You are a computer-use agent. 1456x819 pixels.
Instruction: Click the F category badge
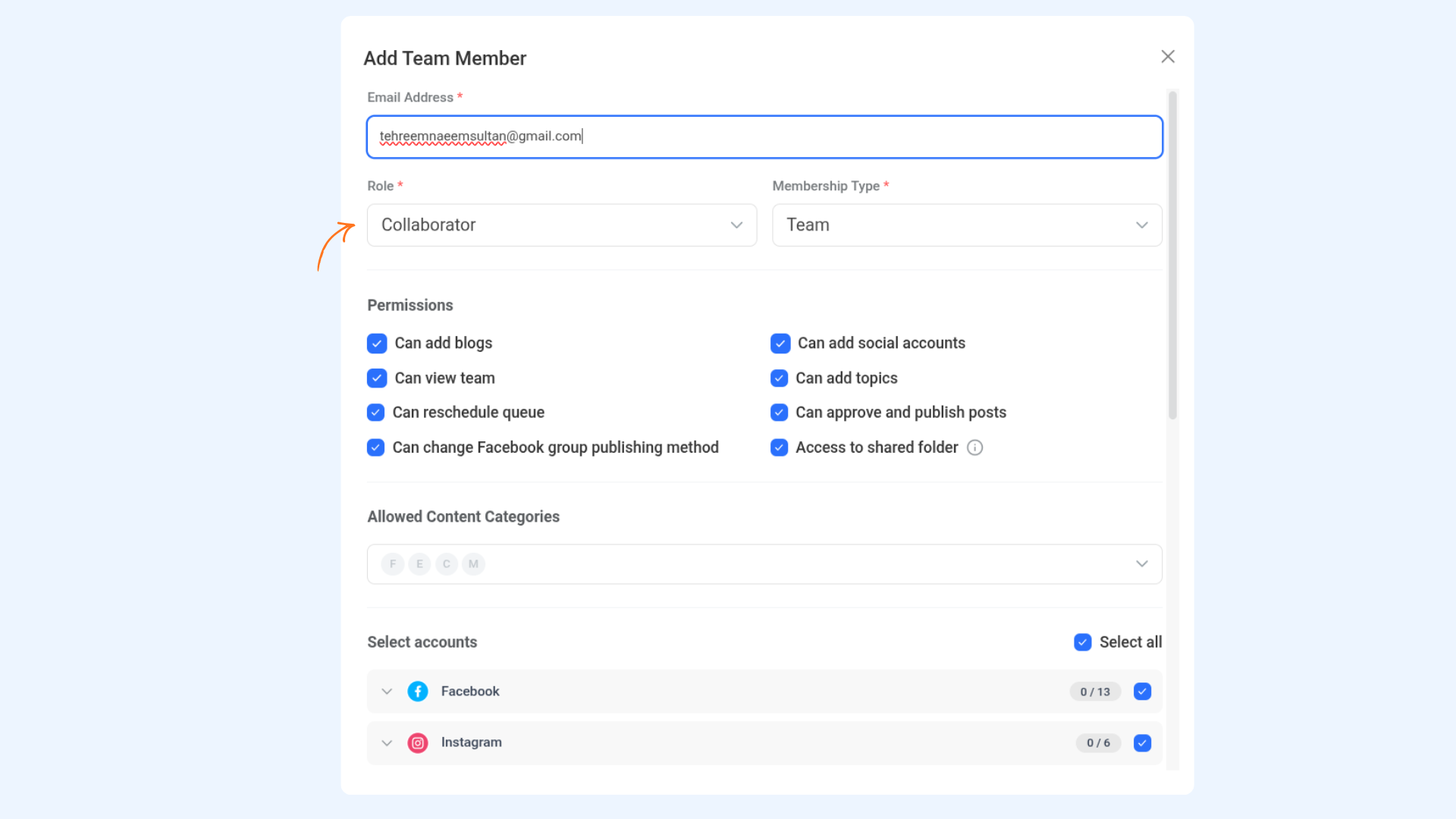393,564
